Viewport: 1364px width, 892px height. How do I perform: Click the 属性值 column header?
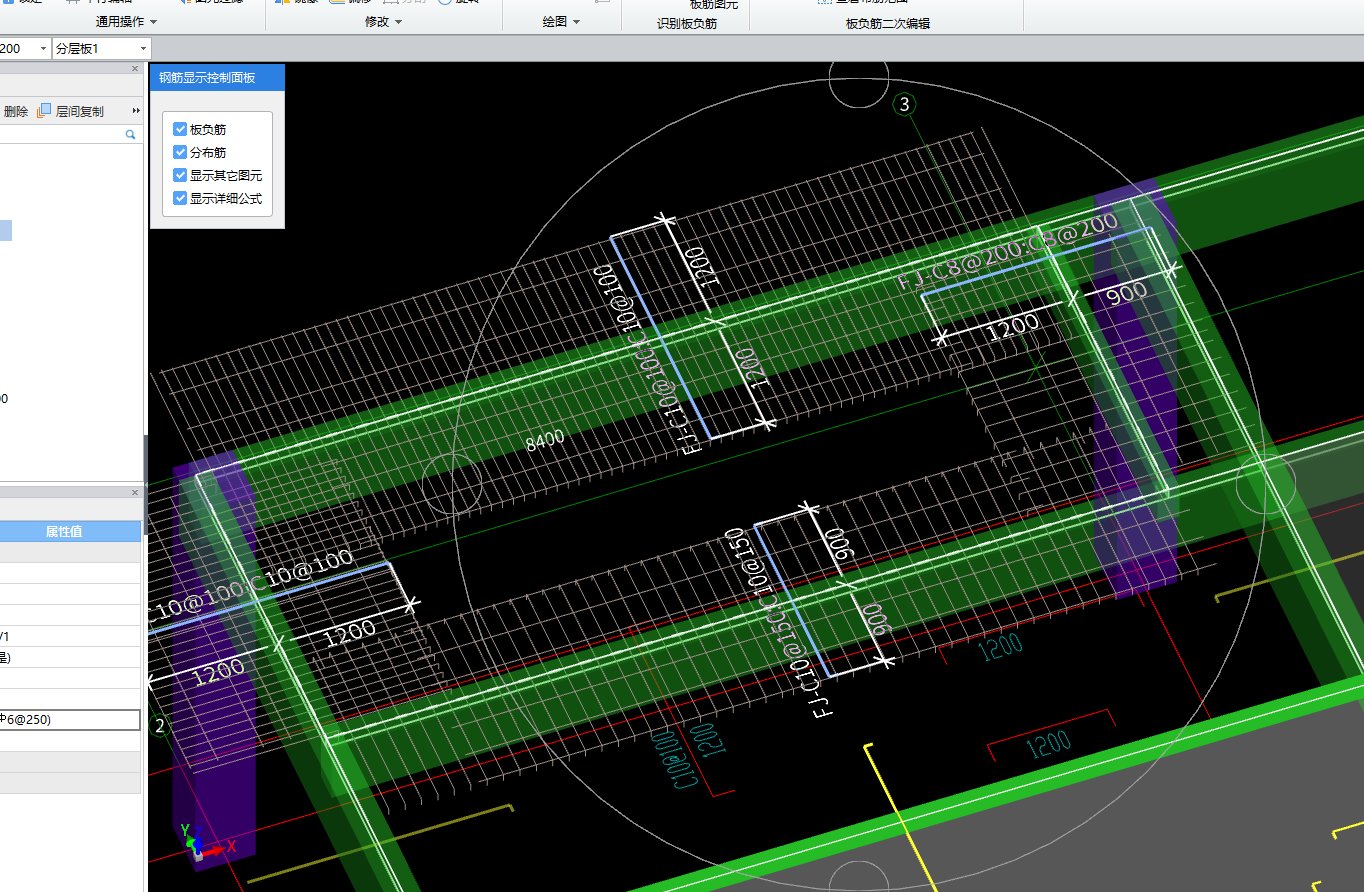click(64, 532)
